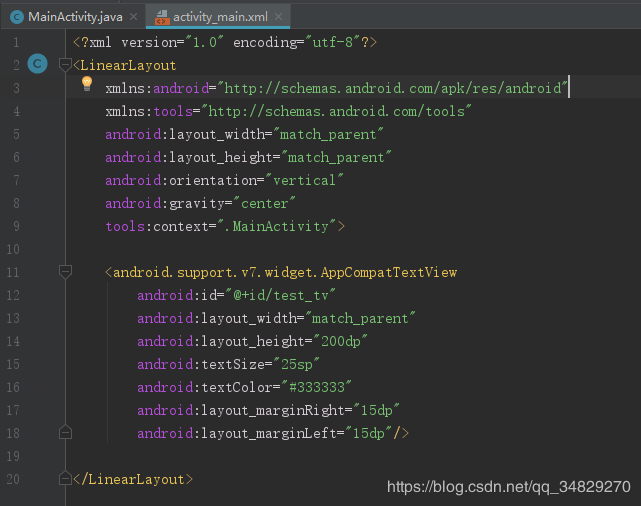Image resolution: width=641 pixels, height=506 pixels.
Task: Switch to the MainActivity.java tab
Action: (75, 17)
